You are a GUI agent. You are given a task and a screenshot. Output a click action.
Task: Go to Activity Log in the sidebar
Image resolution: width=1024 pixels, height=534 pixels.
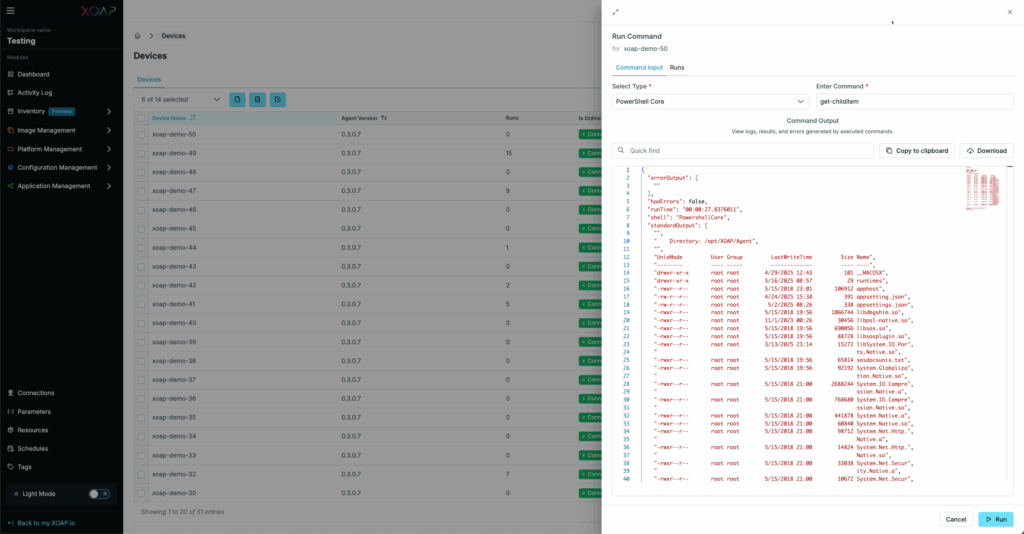click(34, 92)
